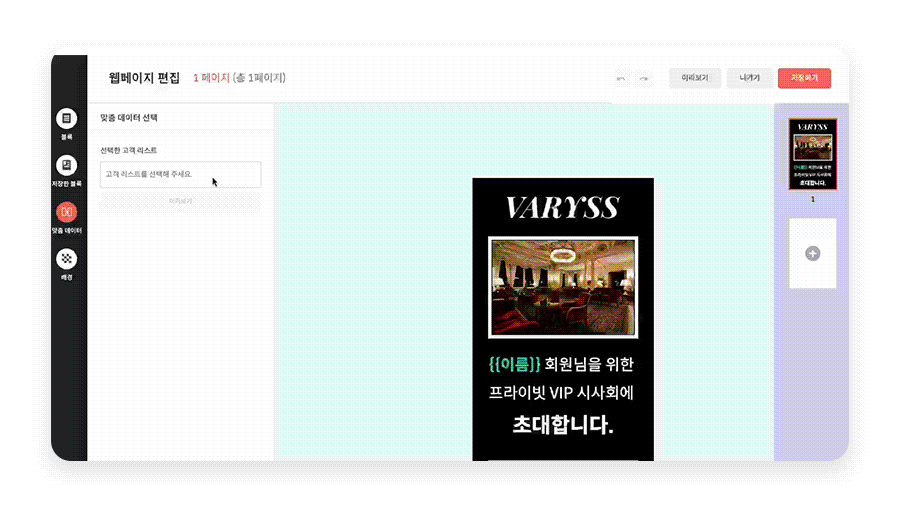Screen dimensions: 900x506
Task: Click the 나가기 (Exit) button
Action: pyautogui.click(x=750, y=78)
